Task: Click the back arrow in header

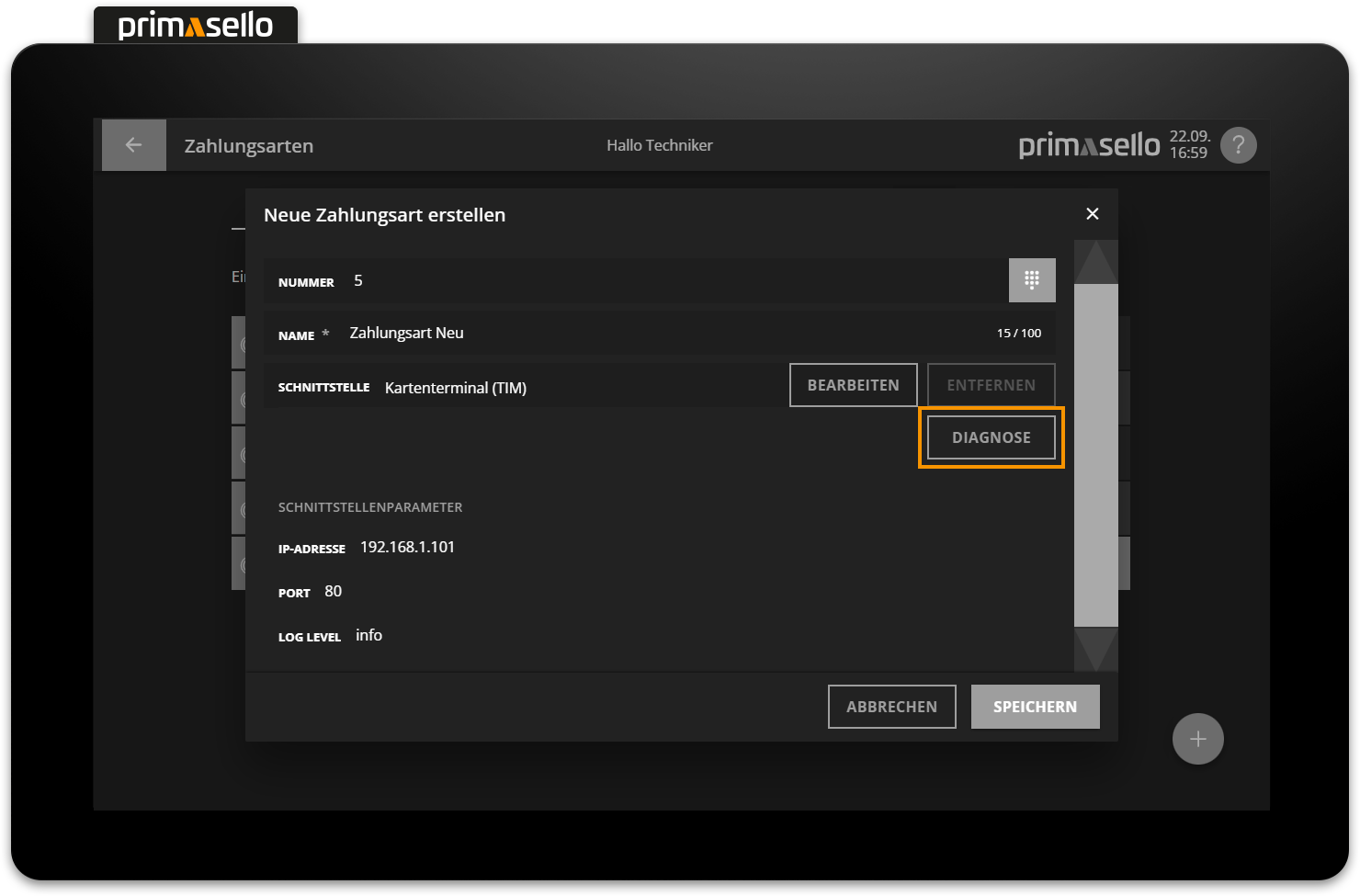Action: pos(133,145)
